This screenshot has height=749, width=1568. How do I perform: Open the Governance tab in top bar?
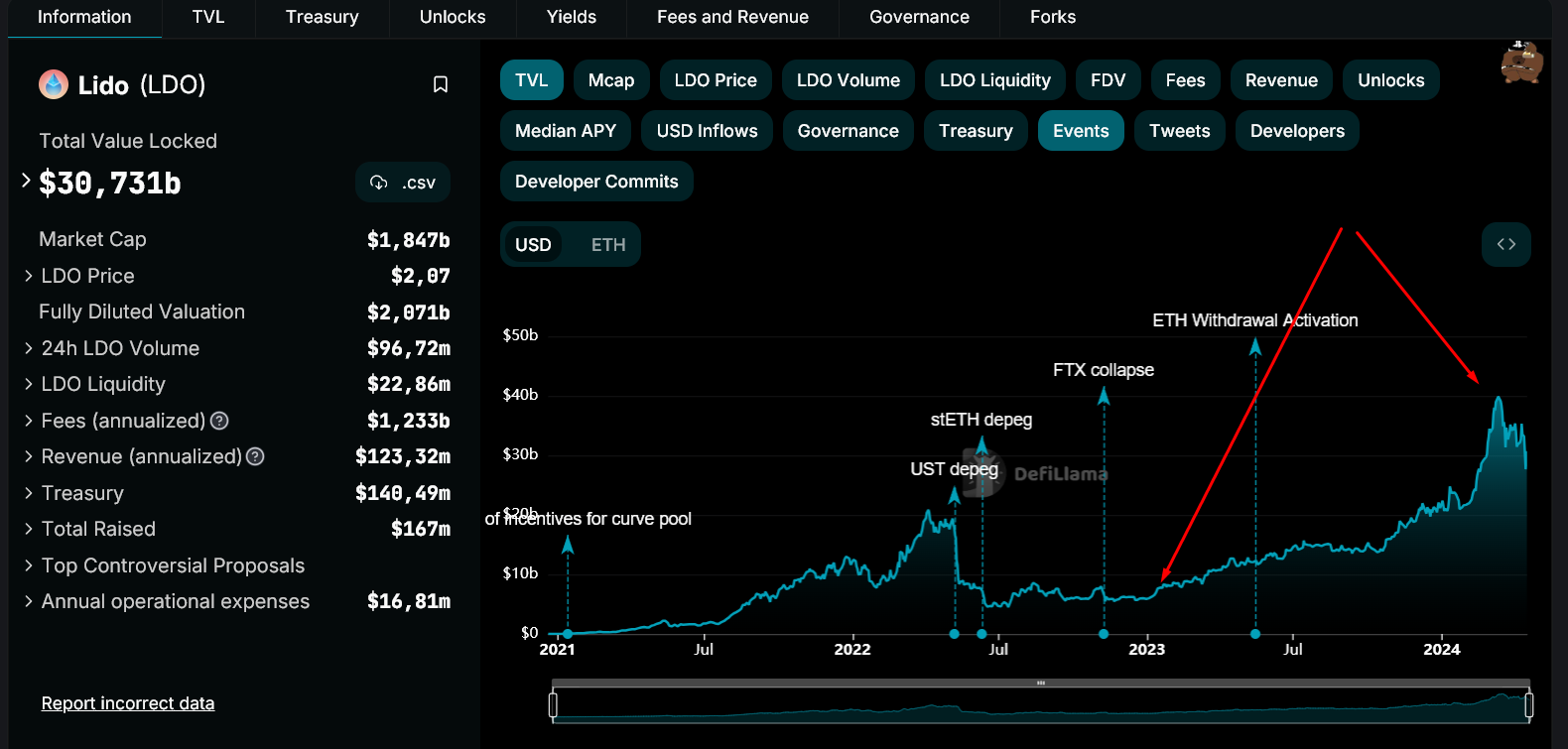click(919, 17)
